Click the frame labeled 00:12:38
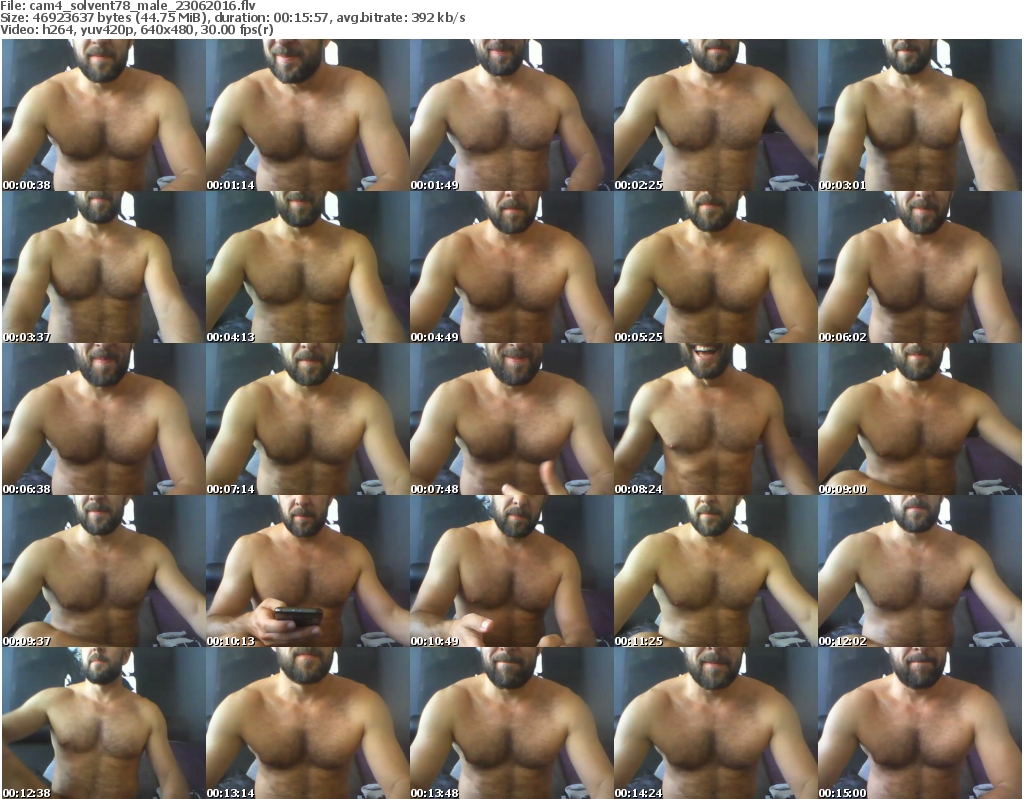 pos(104,723)
